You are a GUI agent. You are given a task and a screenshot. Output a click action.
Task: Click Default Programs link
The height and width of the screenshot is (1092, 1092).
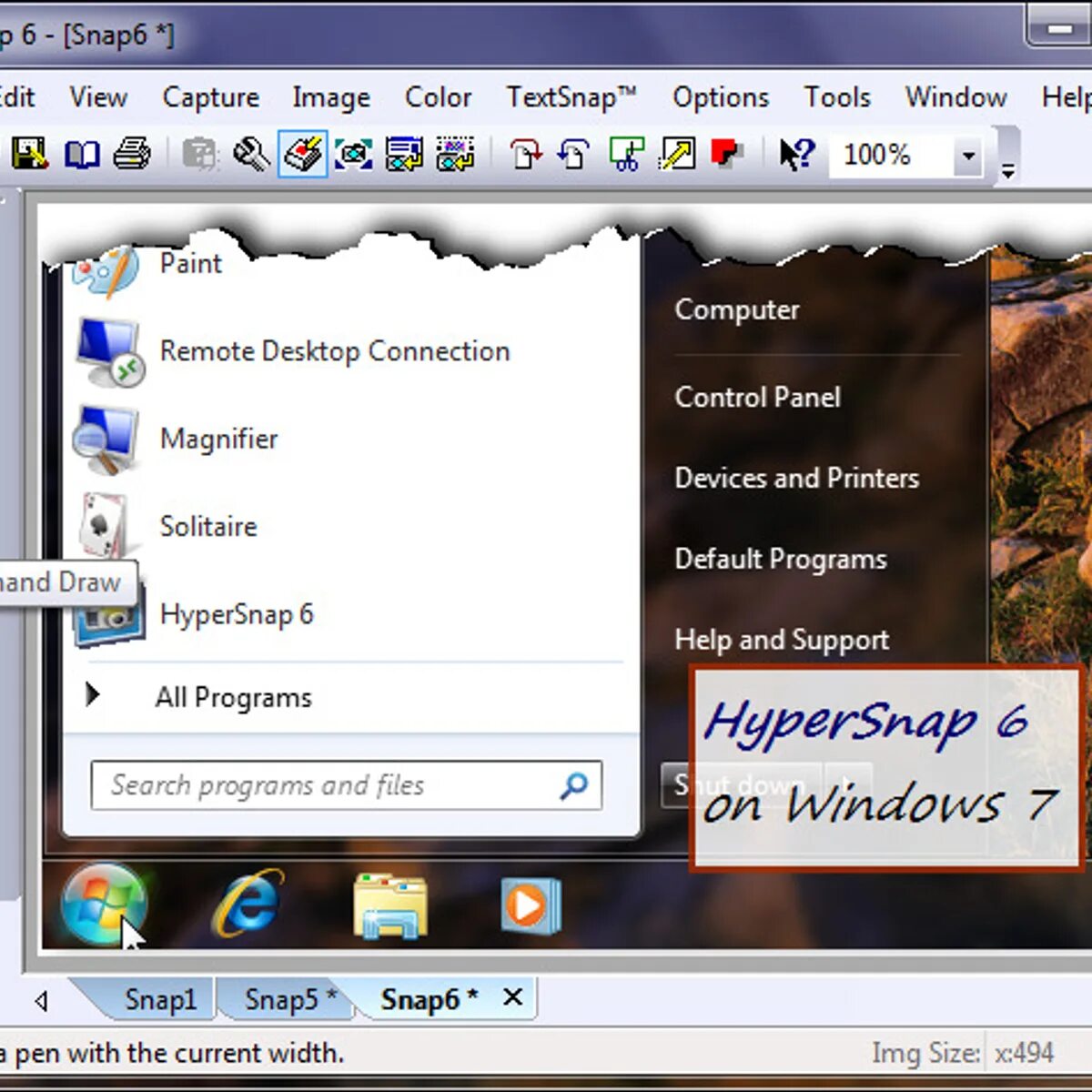780,559
